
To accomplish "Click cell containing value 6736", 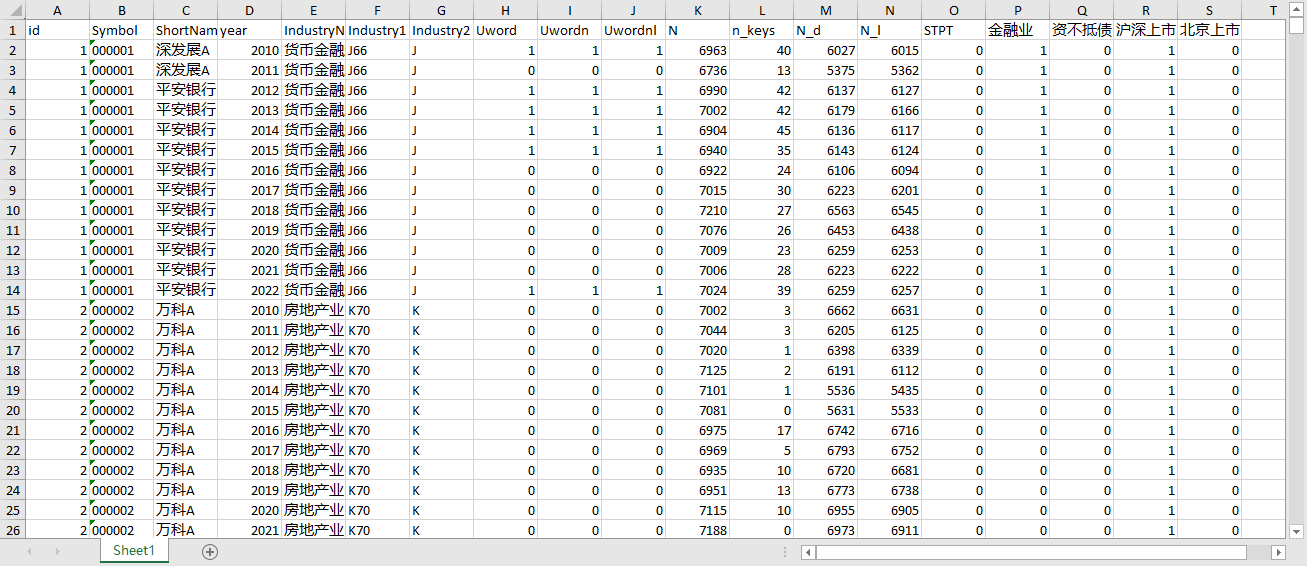I will tap(697, 70).
